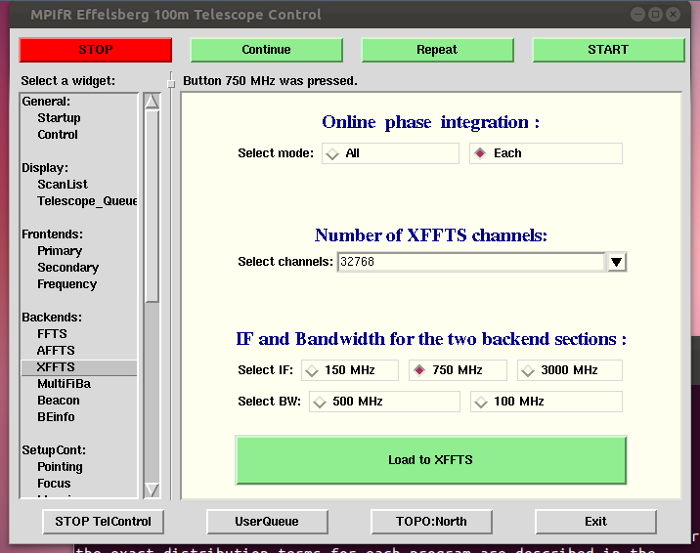Open the Startup widget
Viewport: 700px width, 553px height.
click(59, 118)
